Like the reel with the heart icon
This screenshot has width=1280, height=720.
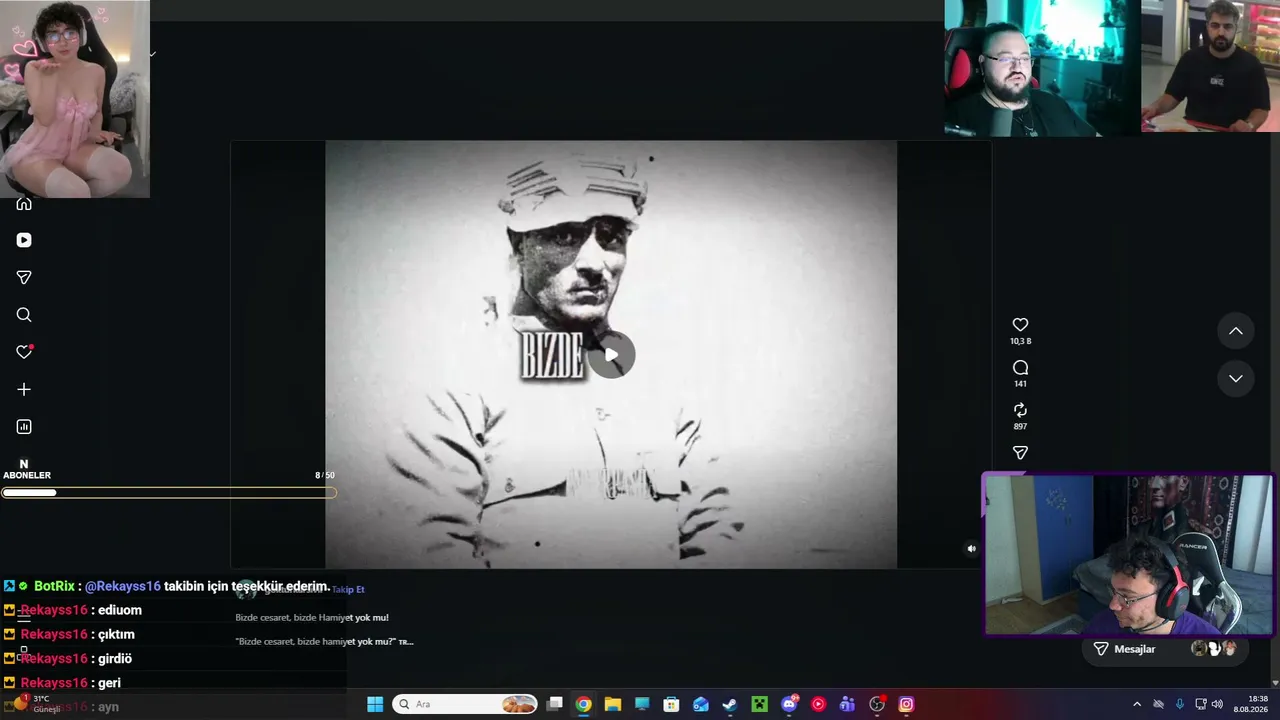coord(1020,325)
